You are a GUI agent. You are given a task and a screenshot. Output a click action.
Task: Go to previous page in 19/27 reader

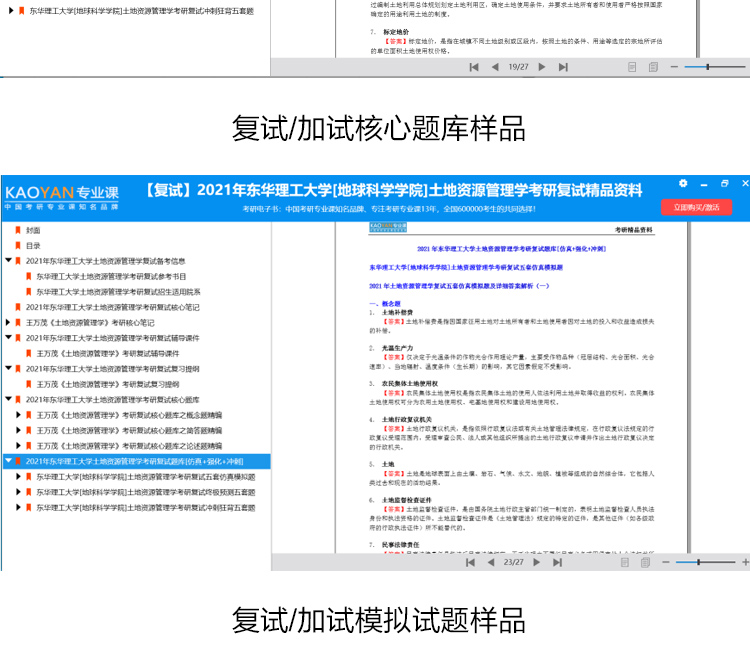(495, 67)
